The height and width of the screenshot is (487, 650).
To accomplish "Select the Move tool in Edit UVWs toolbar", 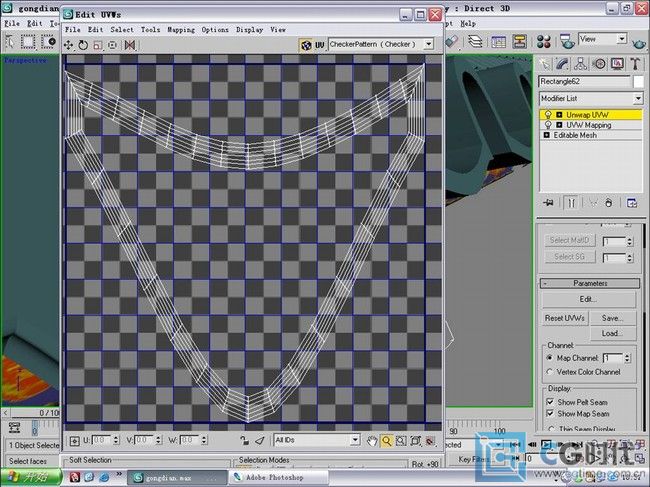I will (x=68, y=45).
